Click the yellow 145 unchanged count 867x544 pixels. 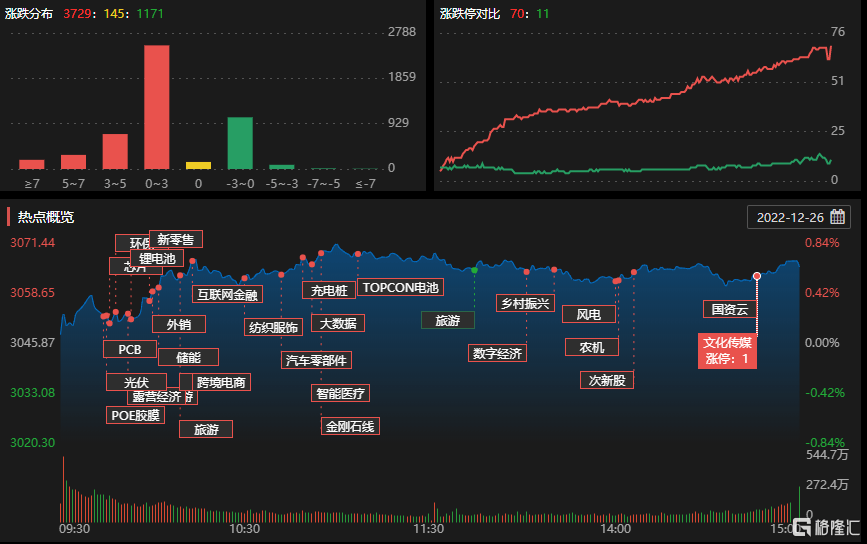click(114, 14)
